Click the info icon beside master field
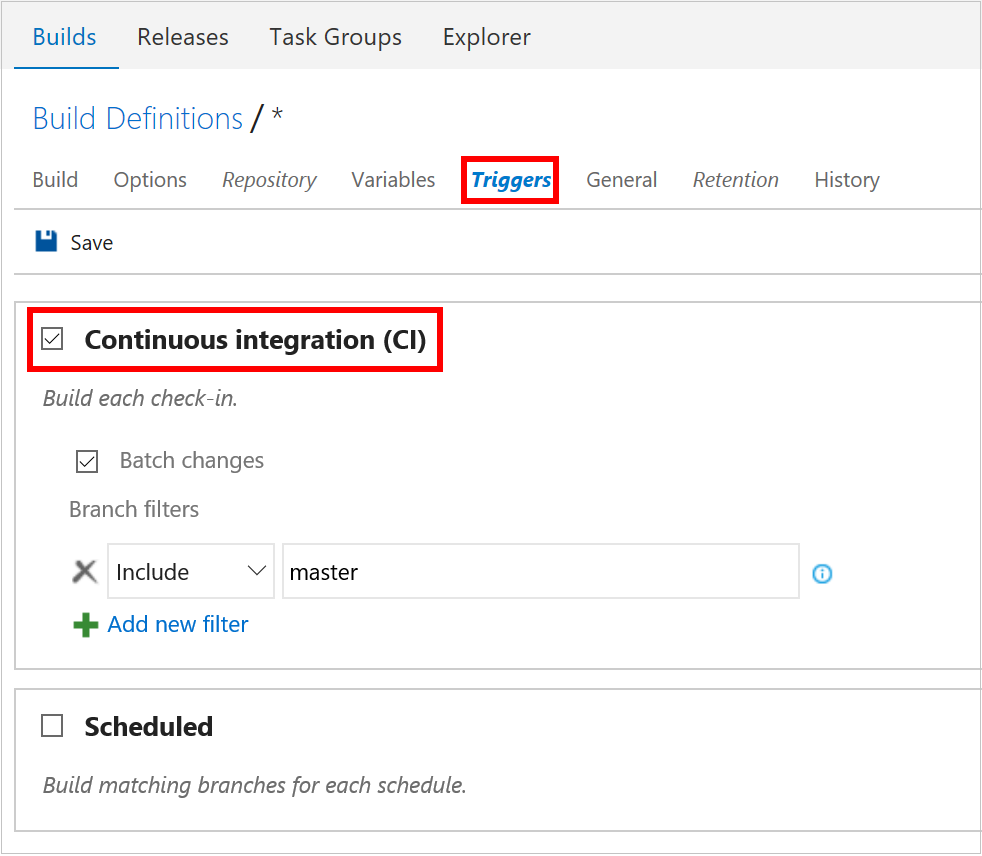Image resolution: width=982 pixels, height=856 pixels. 821,573
